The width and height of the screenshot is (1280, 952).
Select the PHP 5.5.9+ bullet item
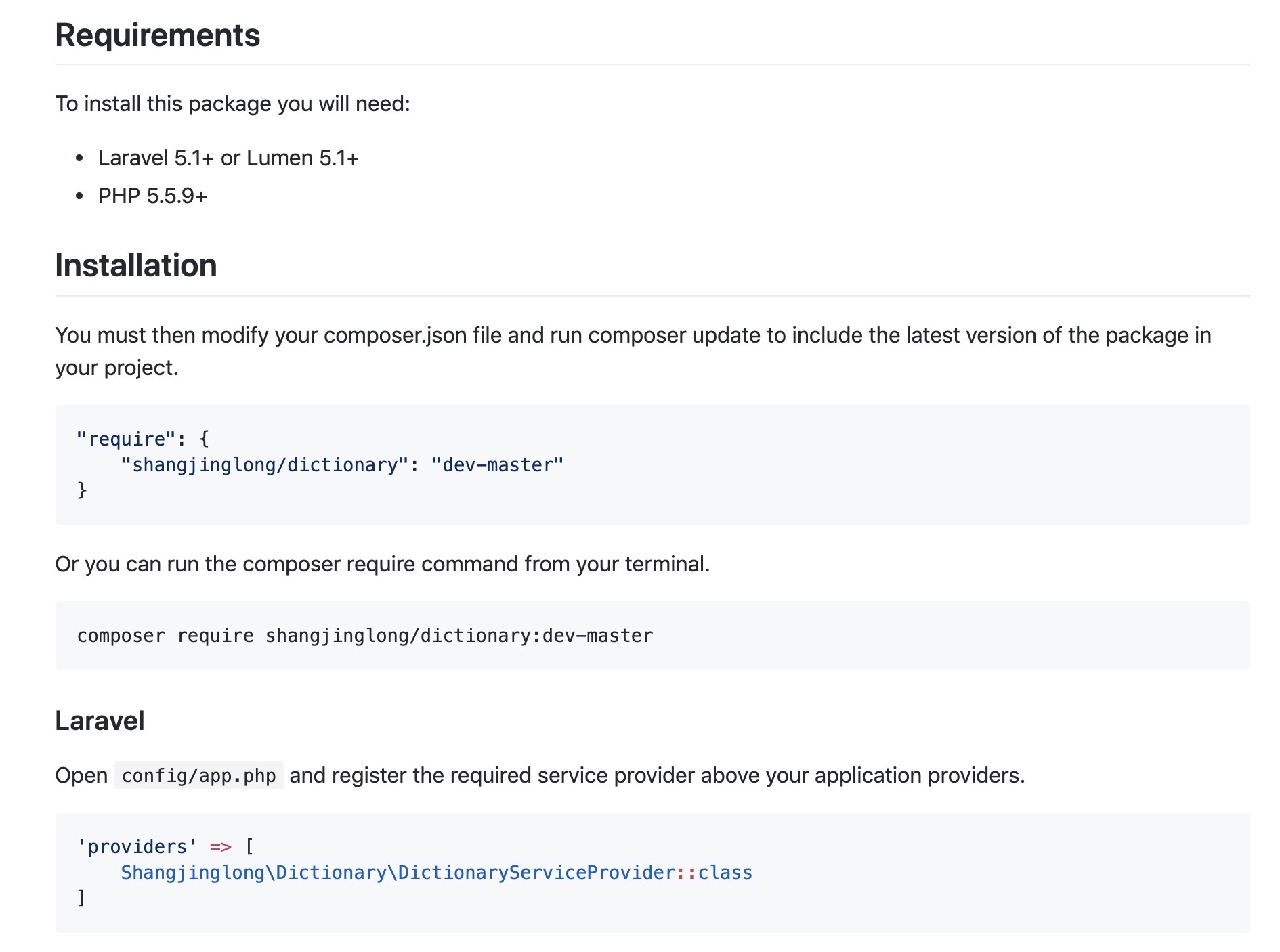[152, 196]
